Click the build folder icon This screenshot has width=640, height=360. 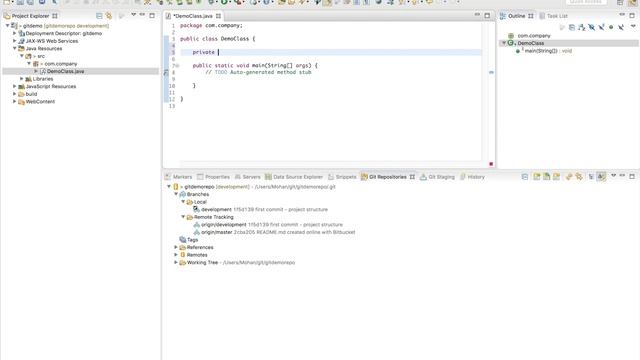22,94
